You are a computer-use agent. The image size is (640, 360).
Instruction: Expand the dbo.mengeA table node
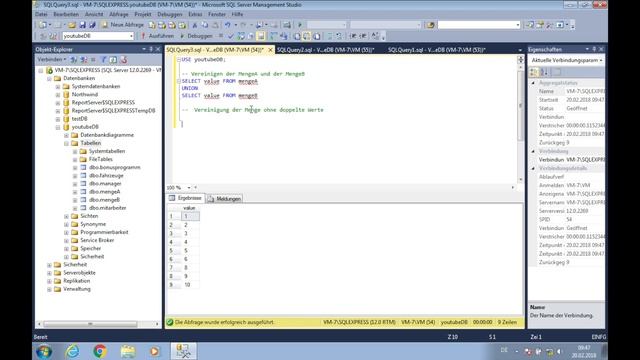pyautogui.click(x=75, y=192)
